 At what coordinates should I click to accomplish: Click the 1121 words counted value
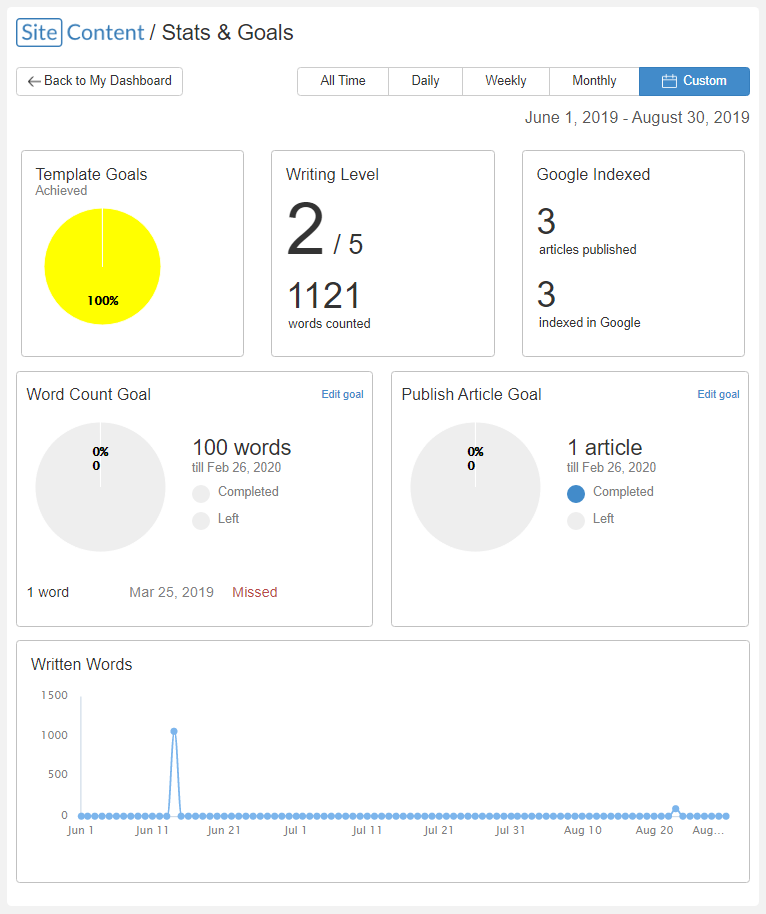tap(324, 296)
